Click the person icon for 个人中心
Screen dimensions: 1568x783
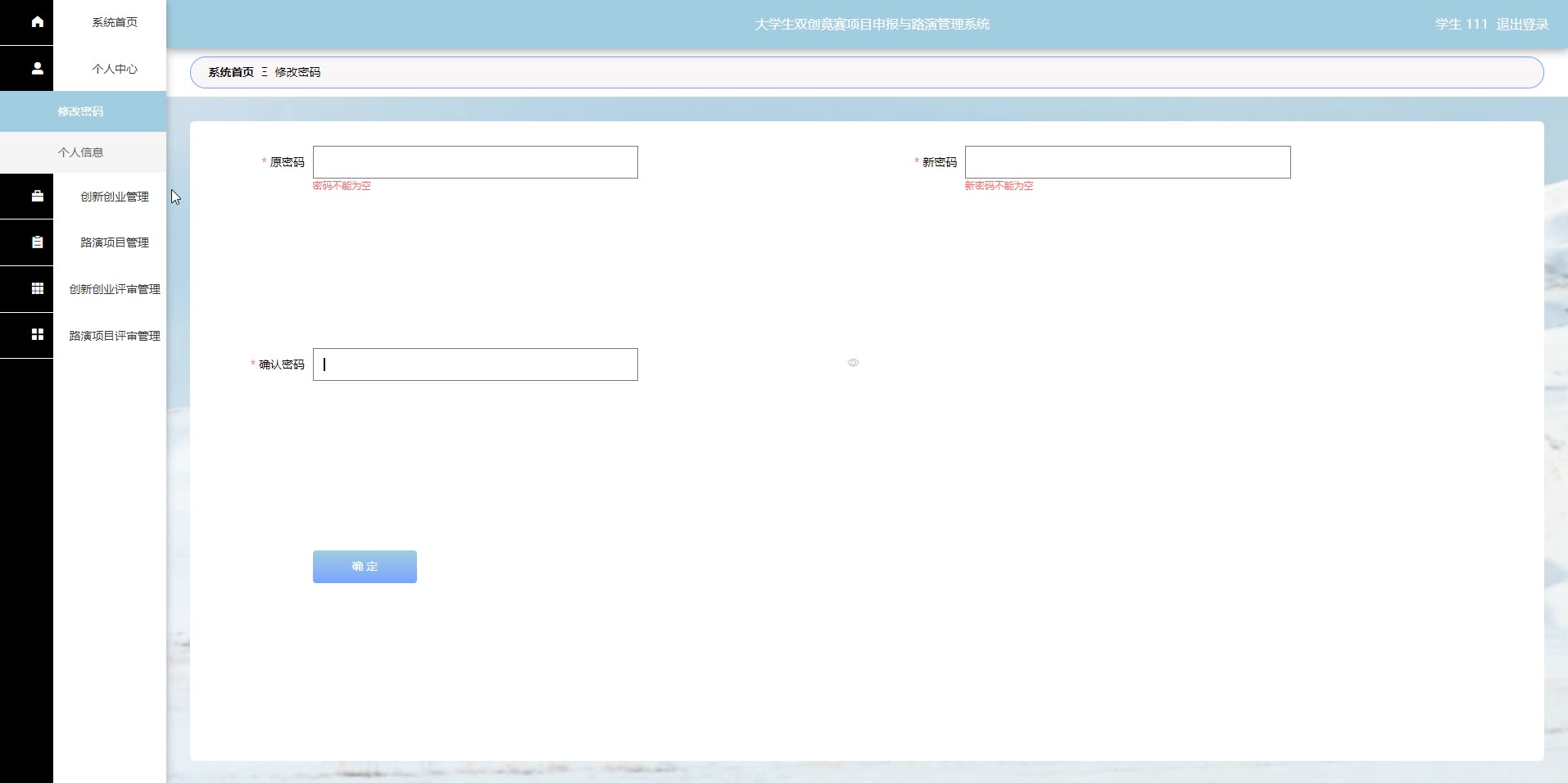pos(38,69)
